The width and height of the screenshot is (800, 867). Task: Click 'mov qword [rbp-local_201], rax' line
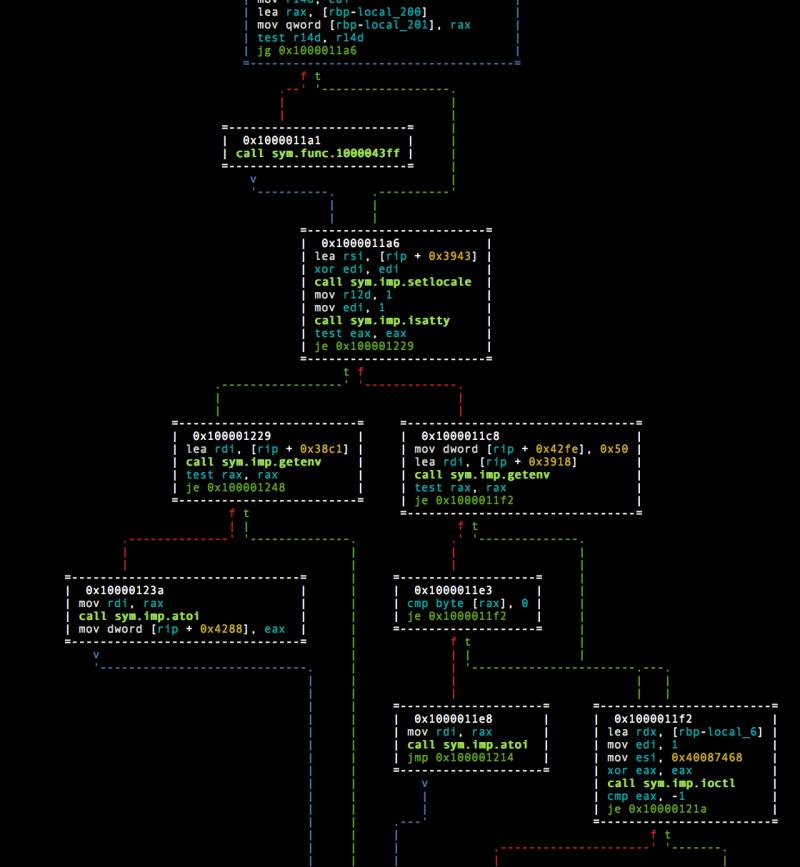pyautogui.click(x=364, y=25)
